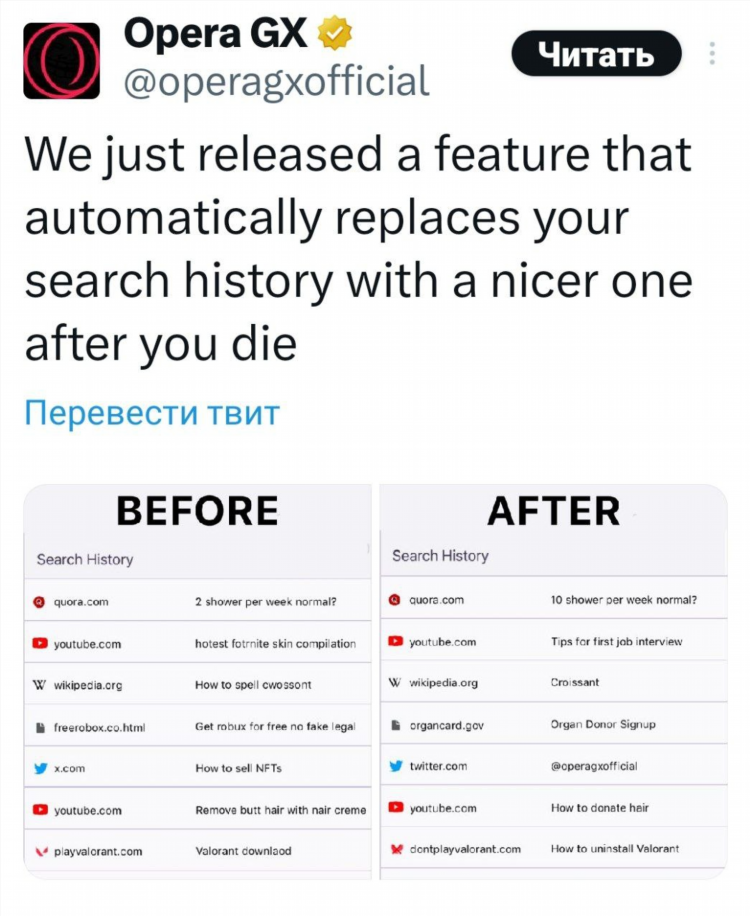
Task: Click the quora icon in BEFORE list
Action: [x=39, y=602]
